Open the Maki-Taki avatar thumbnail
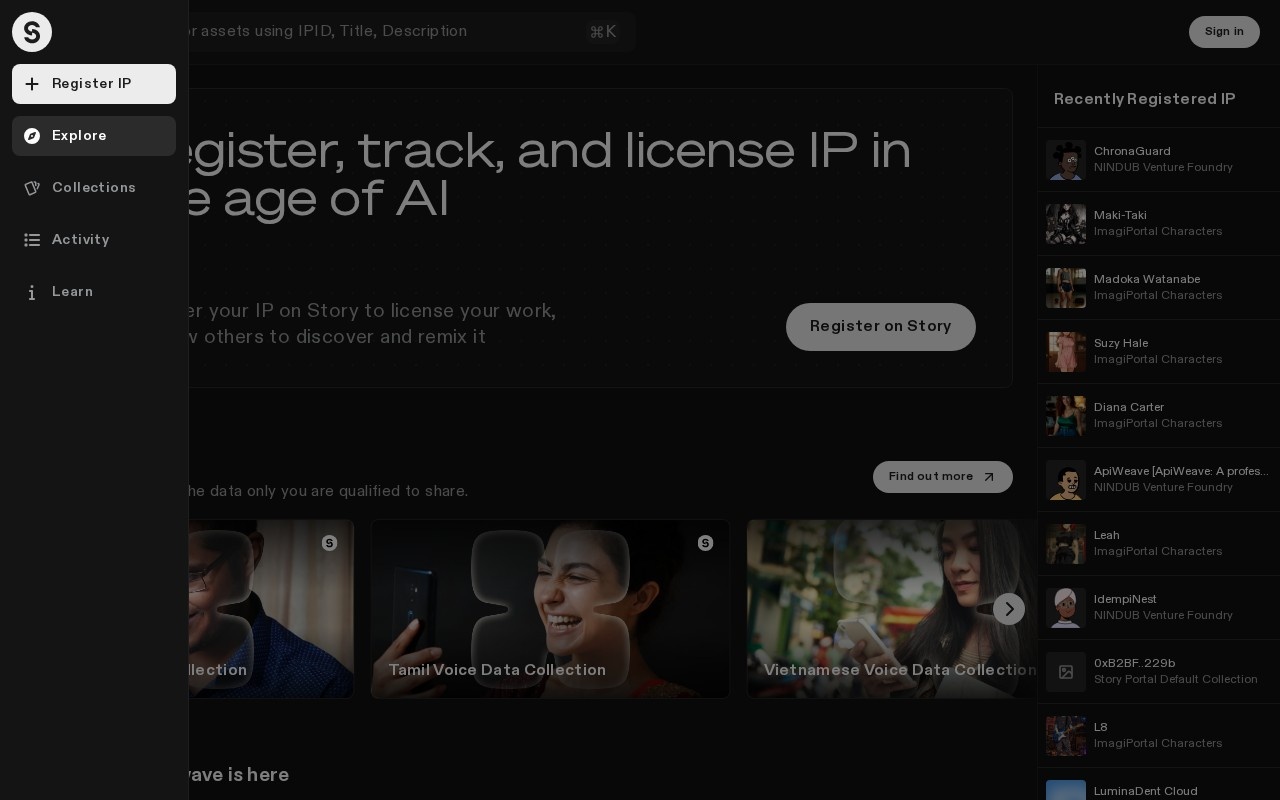This screenshot has width=1280, height=800. coord(1066,224)
